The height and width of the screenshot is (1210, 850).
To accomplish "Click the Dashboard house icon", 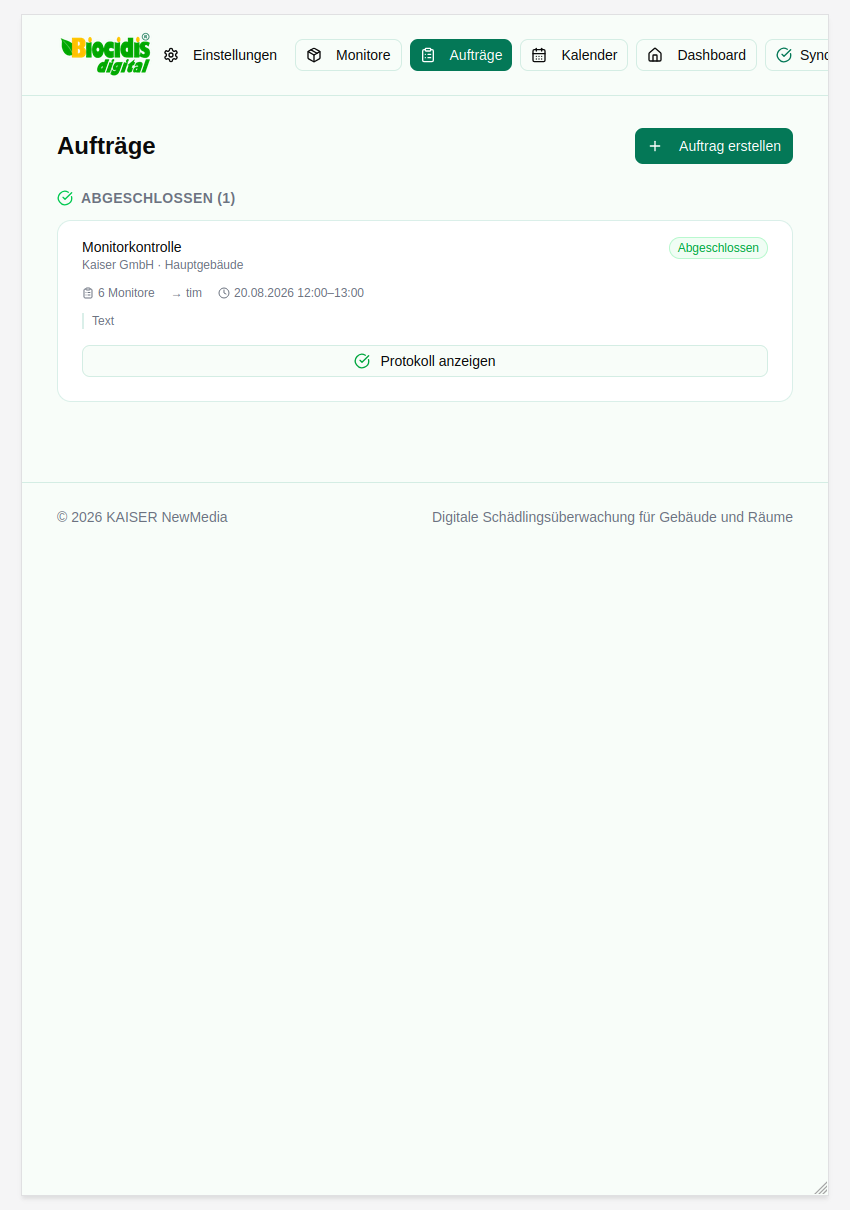I will click(655, 55).
